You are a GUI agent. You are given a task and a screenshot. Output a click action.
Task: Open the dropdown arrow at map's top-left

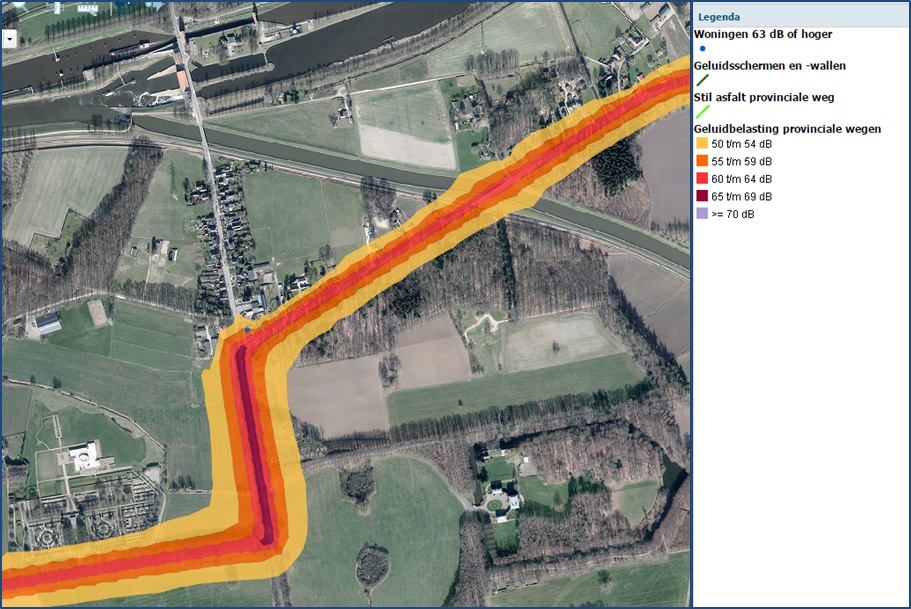point(10,39)
